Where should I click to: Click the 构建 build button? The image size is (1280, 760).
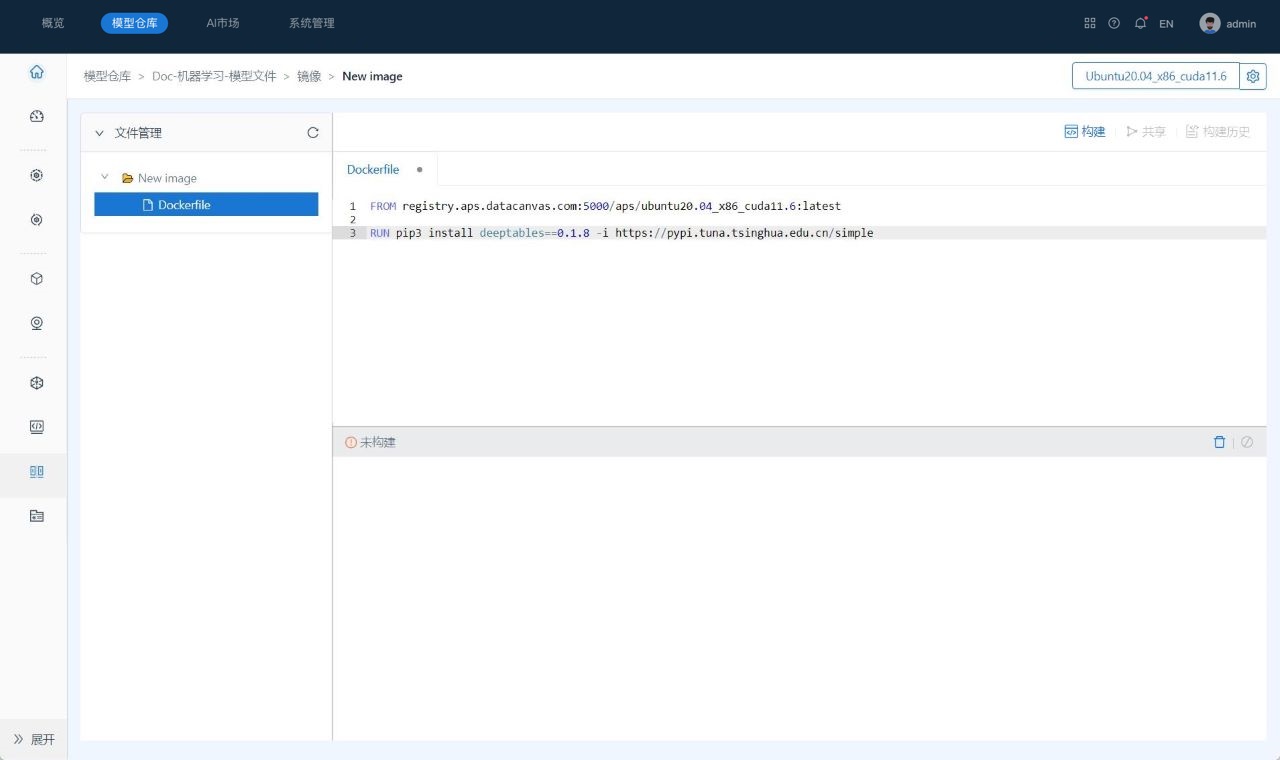1085,132
